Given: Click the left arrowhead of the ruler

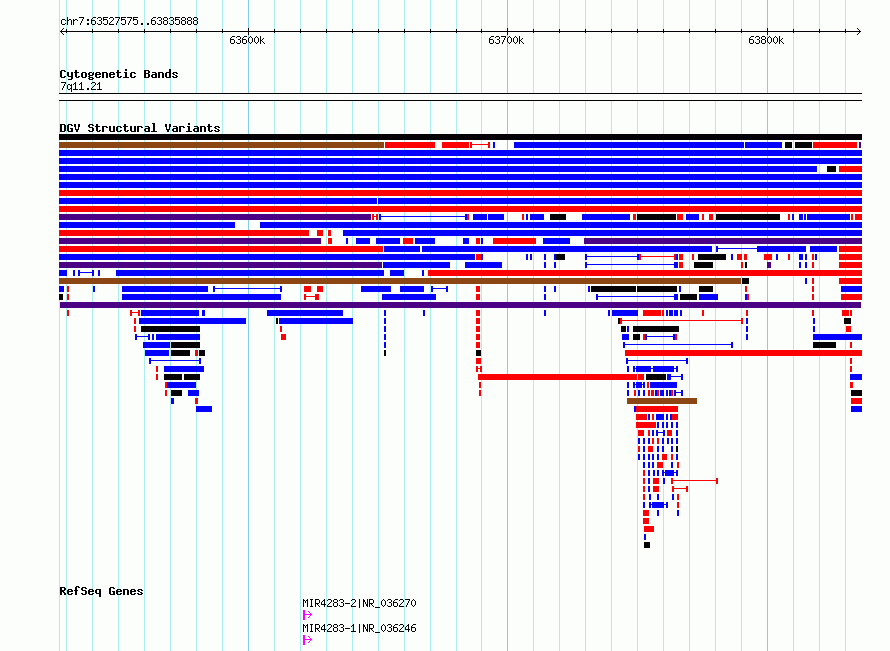Looking at the screenshot, I should (x=62, y=31).
